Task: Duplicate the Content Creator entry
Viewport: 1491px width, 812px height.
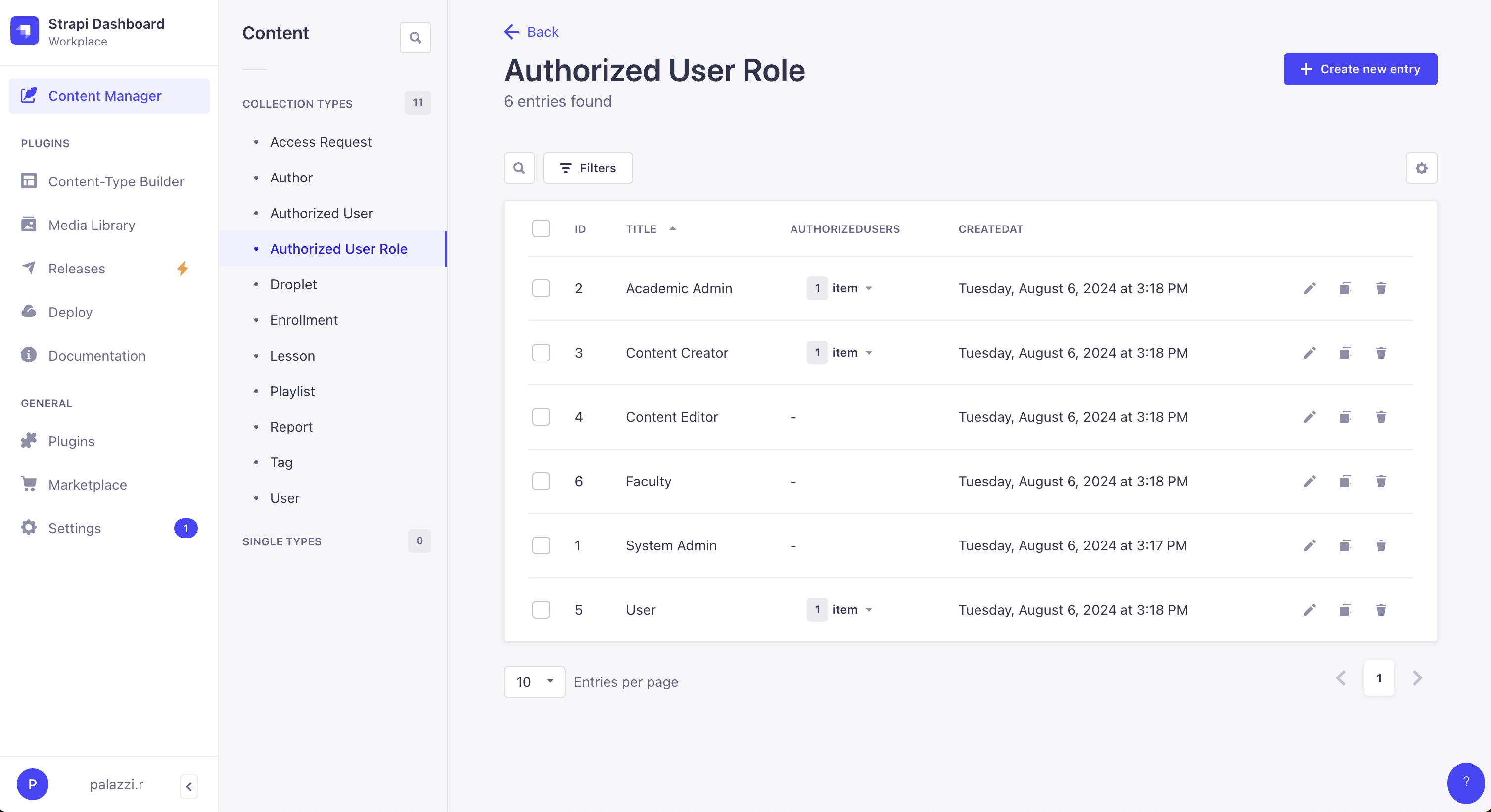Action: (1345, 353)
